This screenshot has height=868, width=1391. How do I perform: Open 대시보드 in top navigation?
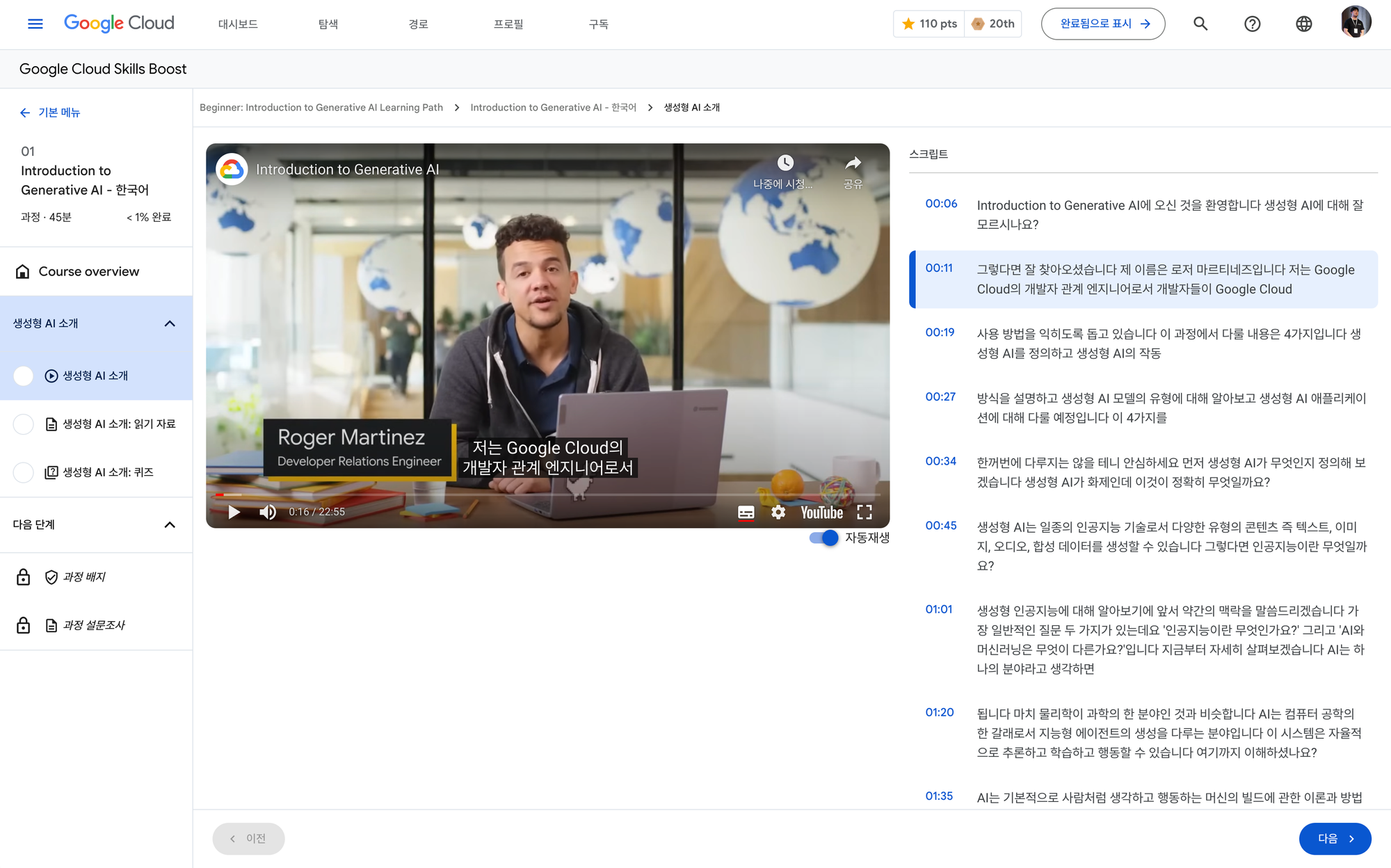238,24
